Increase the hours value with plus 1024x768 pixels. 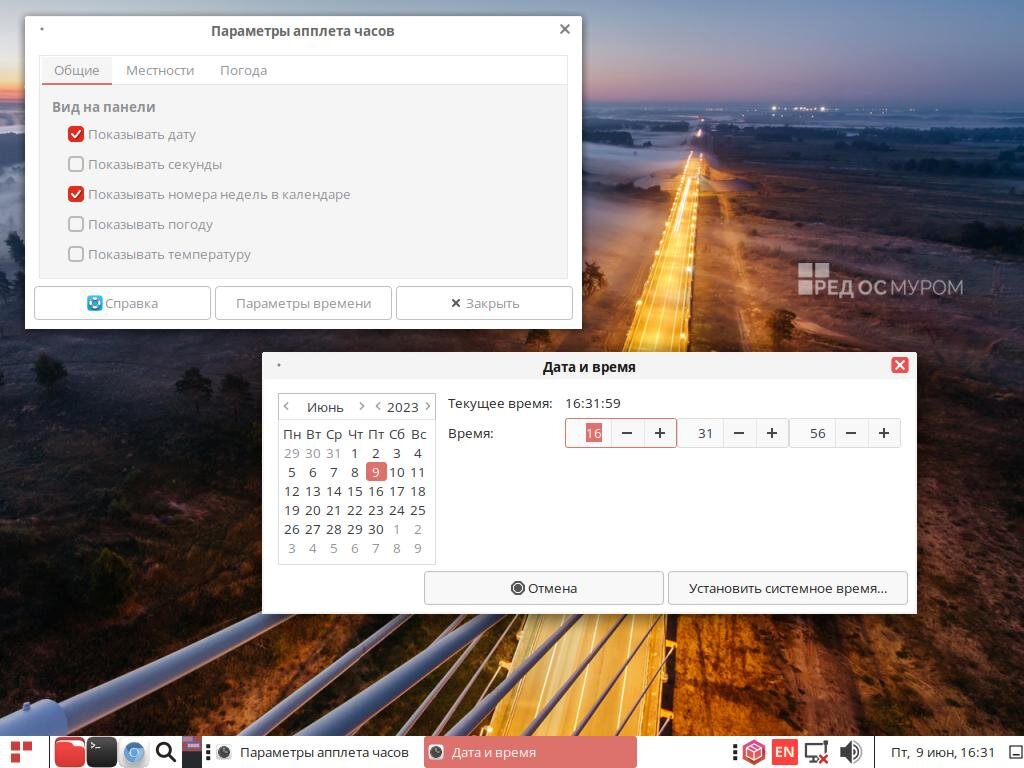(x=660, y=433)
